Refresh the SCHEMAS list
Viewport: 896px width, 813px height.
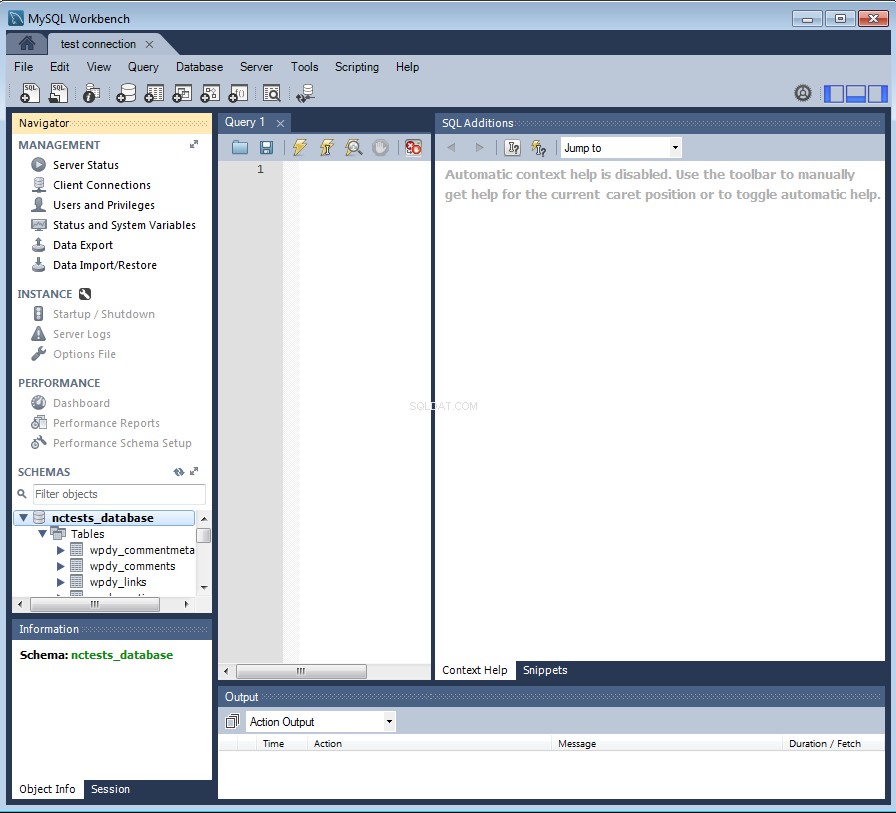(x=179, y=472)
